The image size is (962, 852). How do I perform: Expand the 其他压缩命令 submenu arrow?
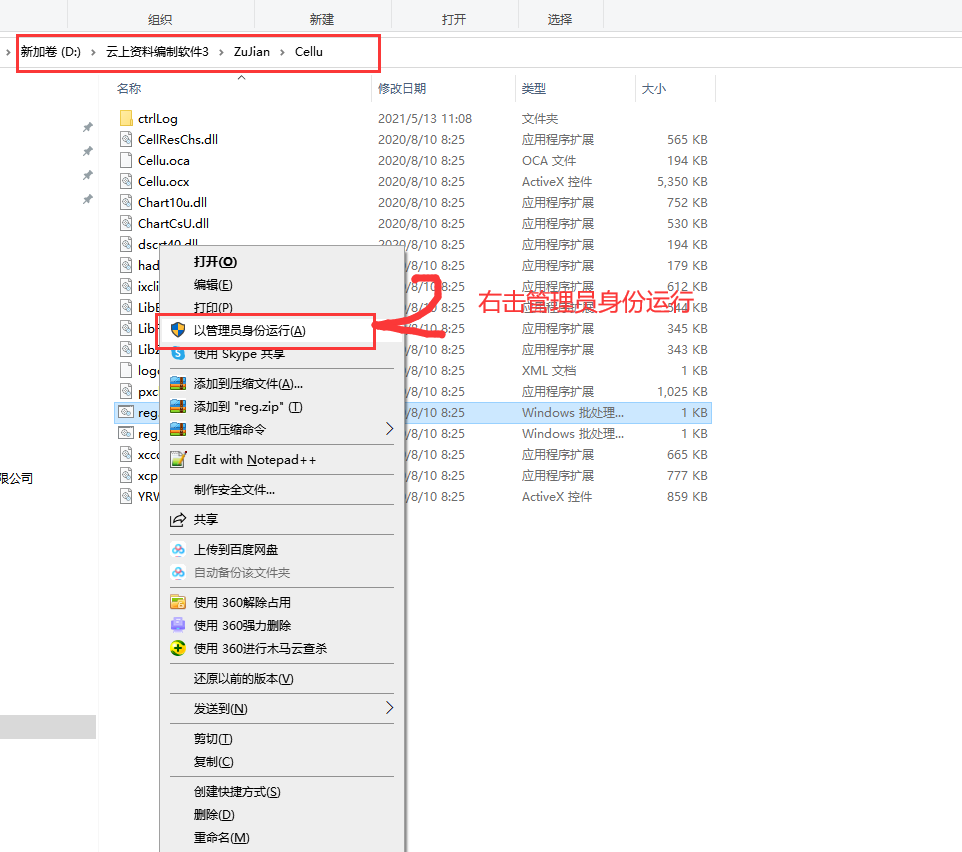[390, 429]
